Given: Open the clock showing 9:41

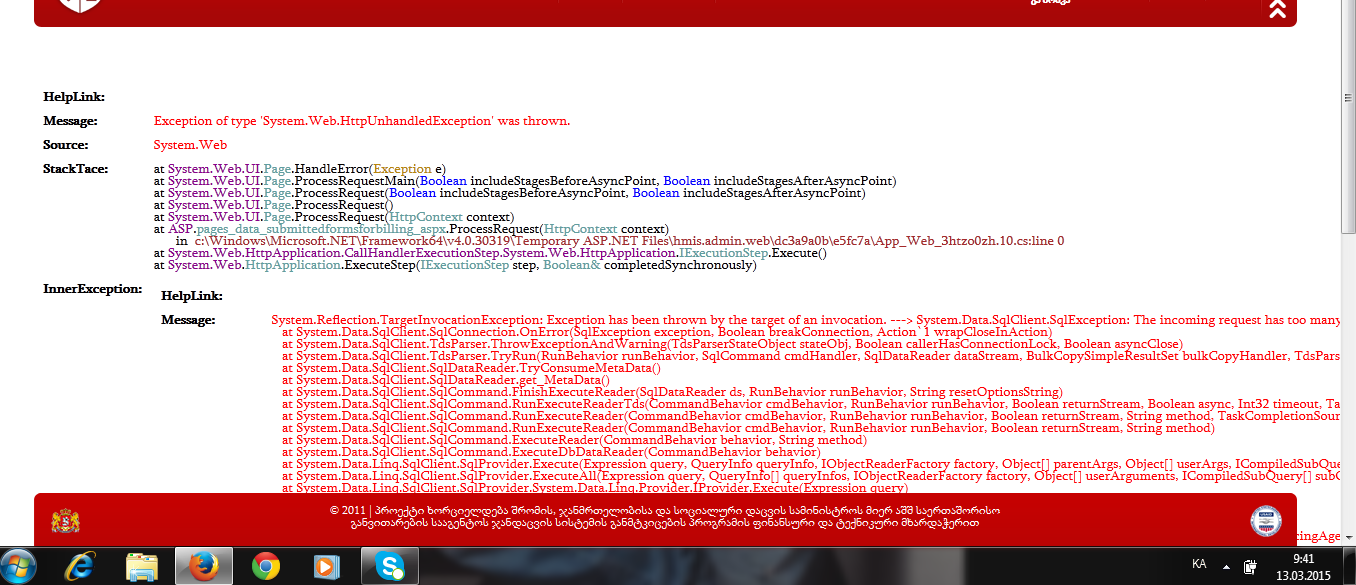Looking at the screenshot, I should (1303, 566).
